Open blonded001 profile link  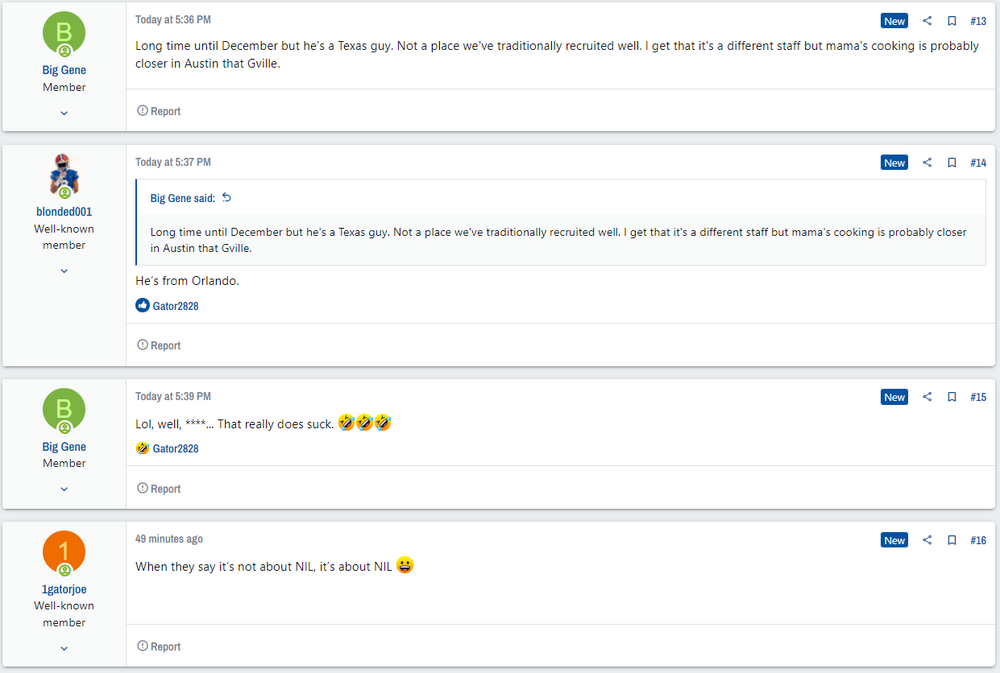[64, 212]
